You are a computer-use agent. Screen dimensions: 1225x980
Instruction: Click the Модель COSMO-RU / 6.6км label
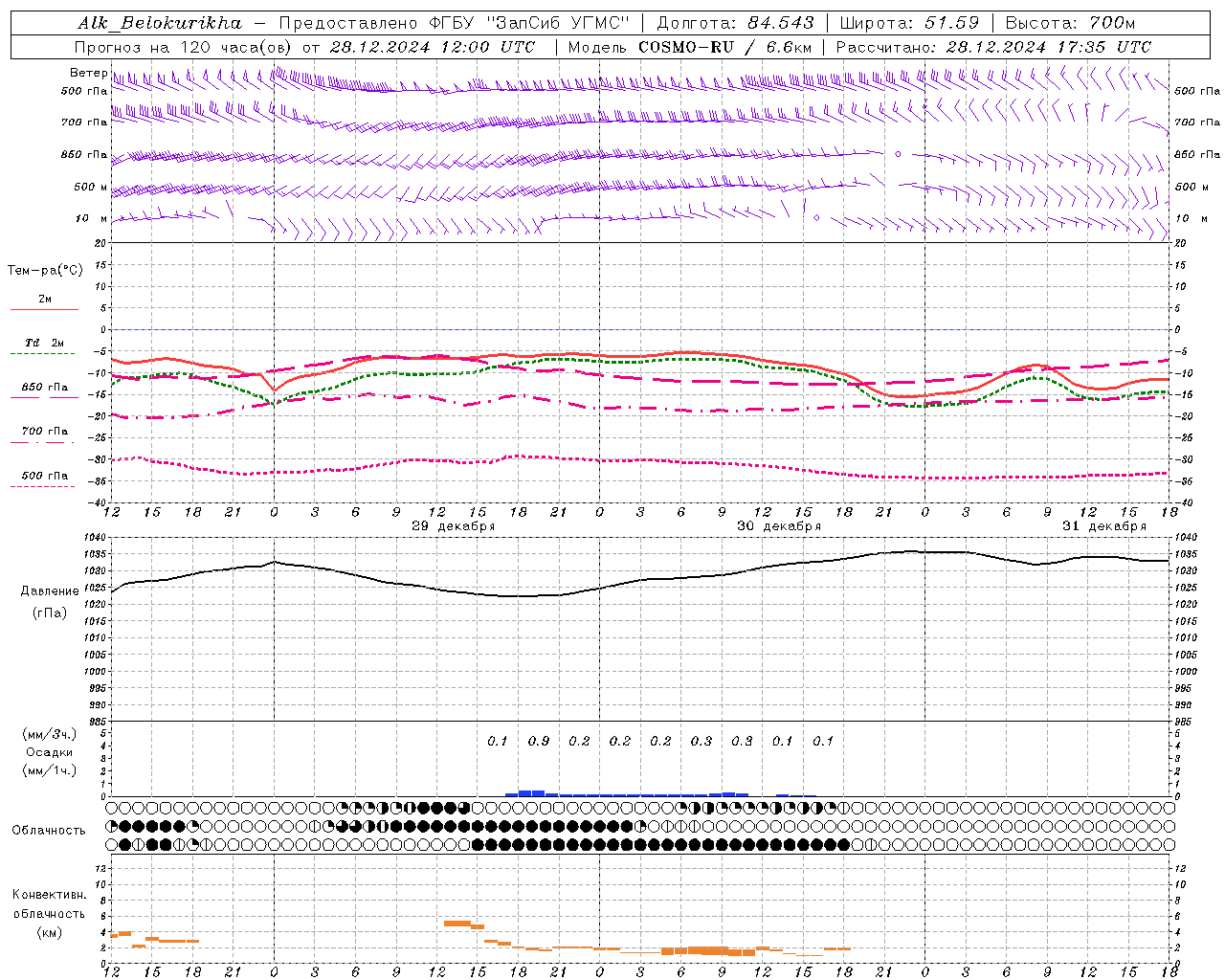pyautogui.click(x=690, y=47)
